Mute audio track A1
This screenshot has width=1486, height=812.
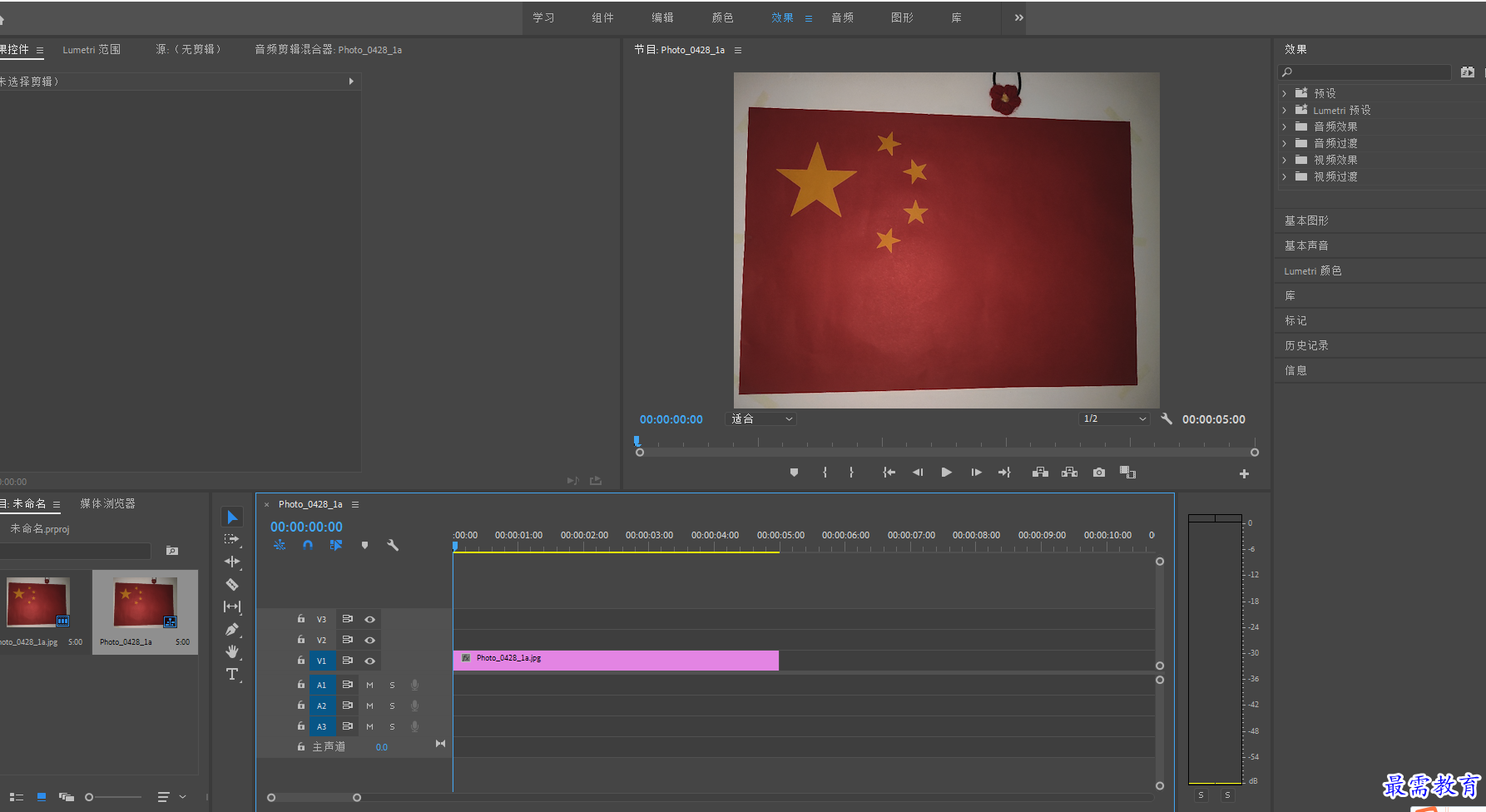point(369,685)
